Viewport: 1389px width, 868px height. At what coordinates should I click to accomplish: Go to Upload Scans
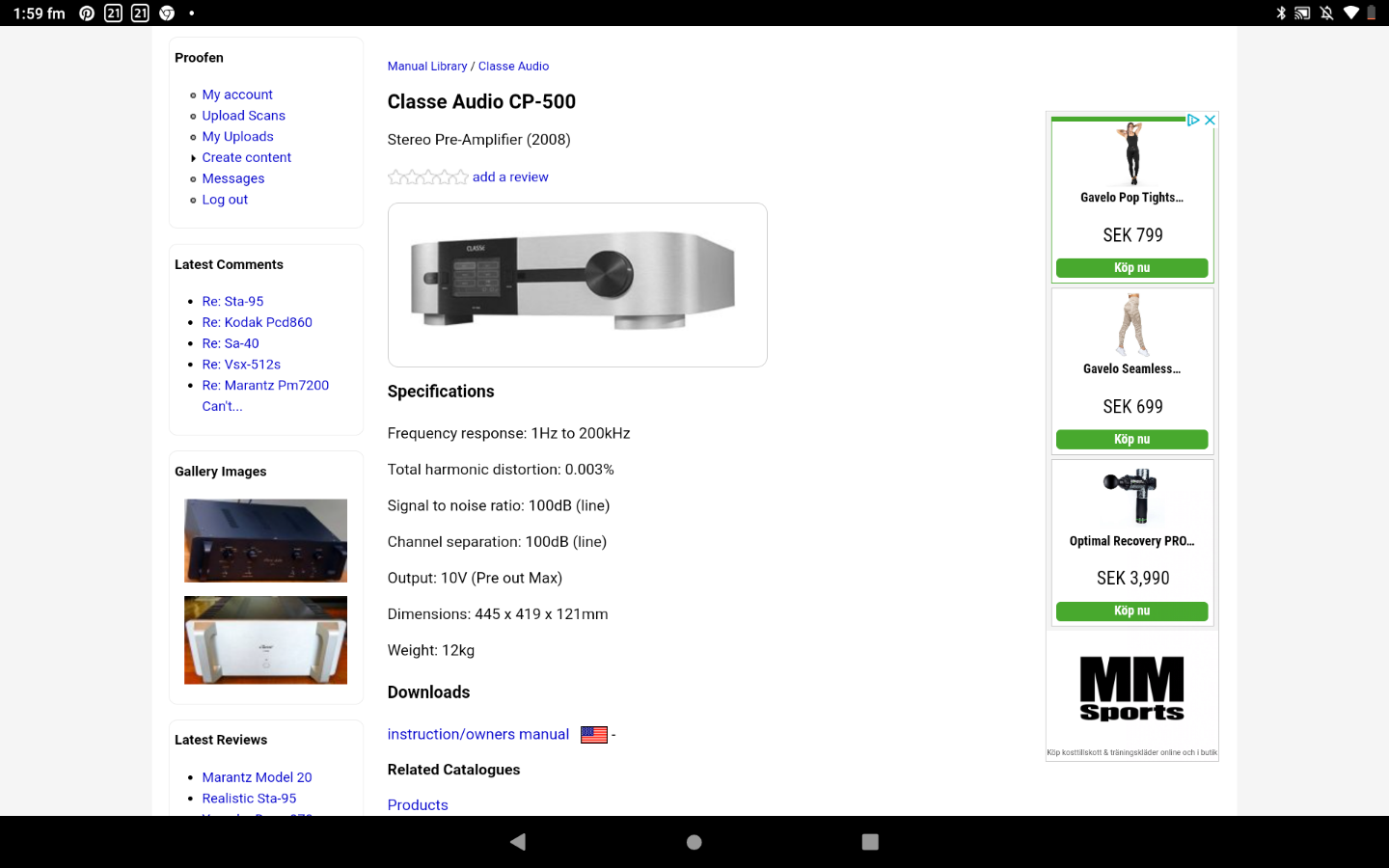pos(243,116)
